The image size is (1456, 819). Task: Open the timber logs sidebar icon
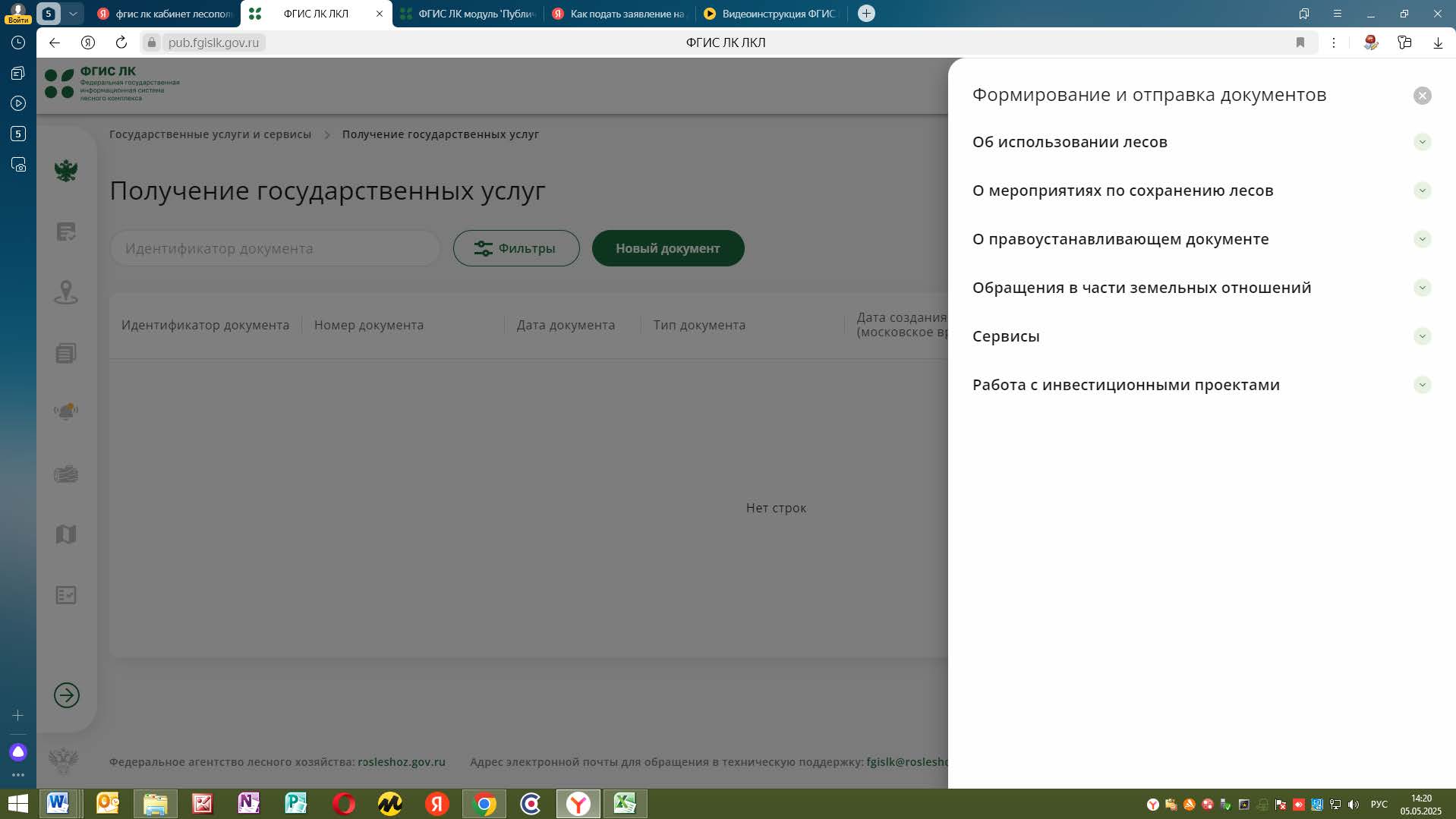click(x=66, y=474)
